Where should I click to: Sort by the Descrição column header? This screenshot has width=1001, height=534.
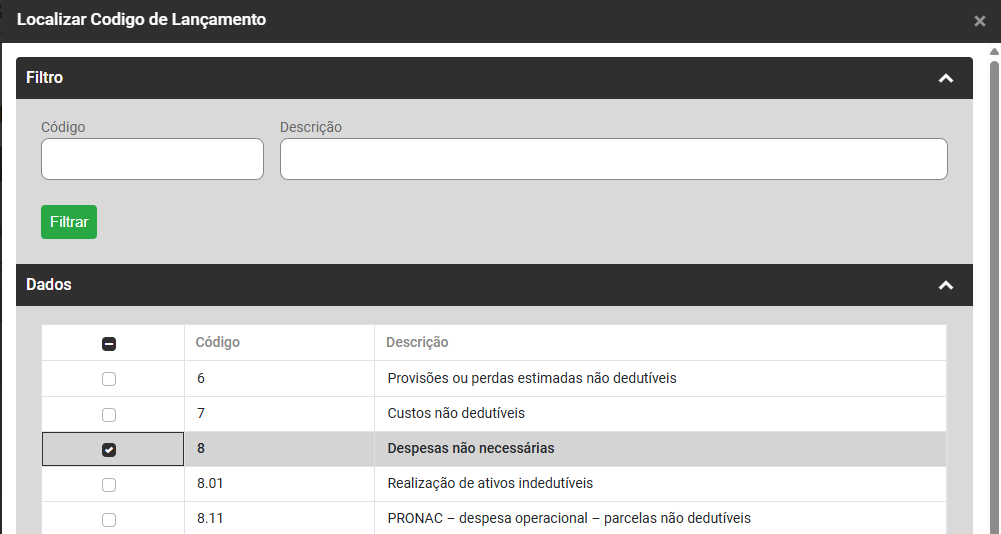(417, 342)
